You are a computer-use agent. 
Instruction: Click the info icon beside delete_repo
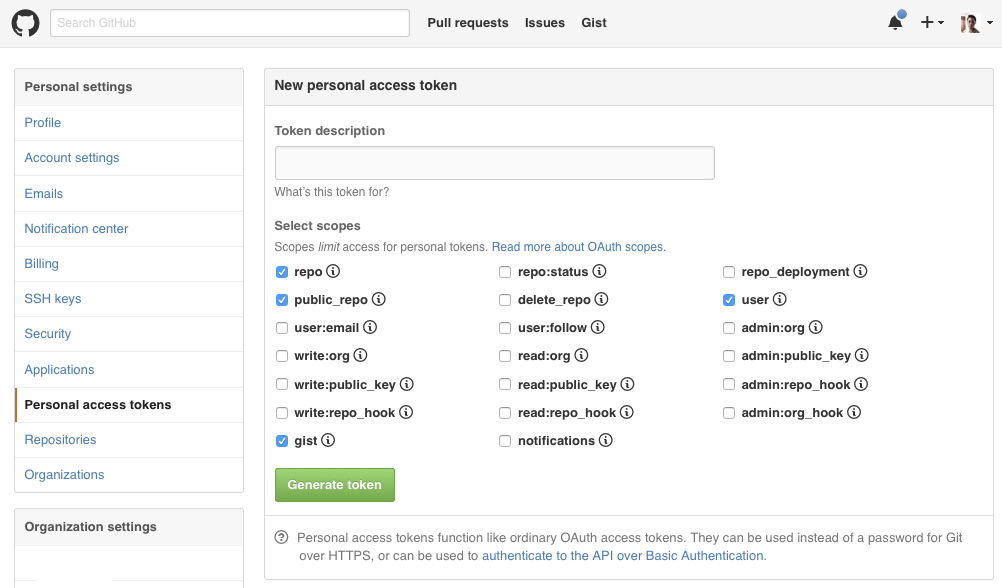[x=601, y=299]
